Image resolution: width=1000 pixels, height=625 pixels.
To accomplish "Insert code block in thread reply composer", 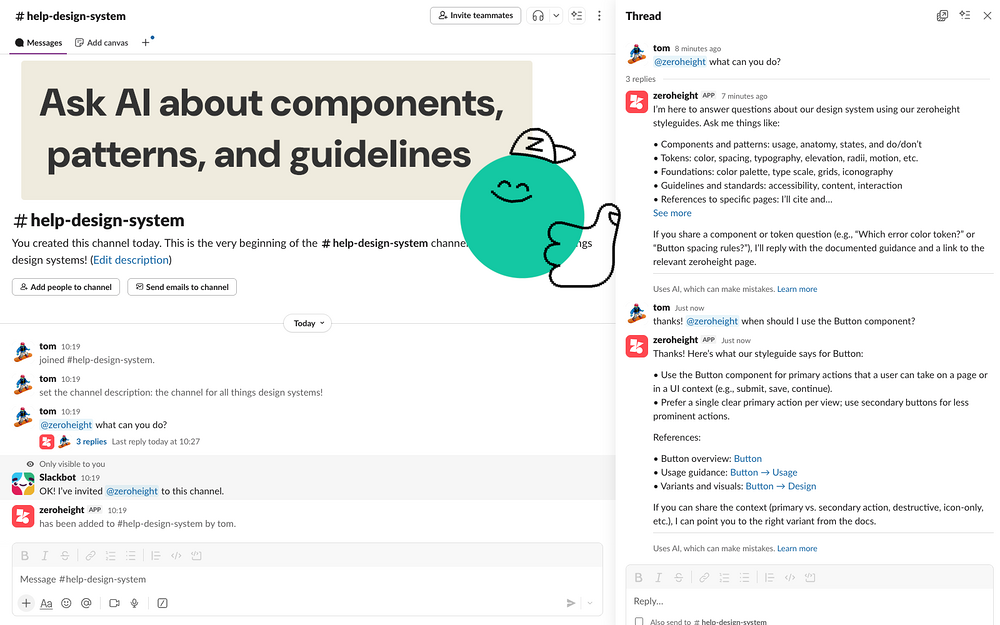I will coord(810,577).
